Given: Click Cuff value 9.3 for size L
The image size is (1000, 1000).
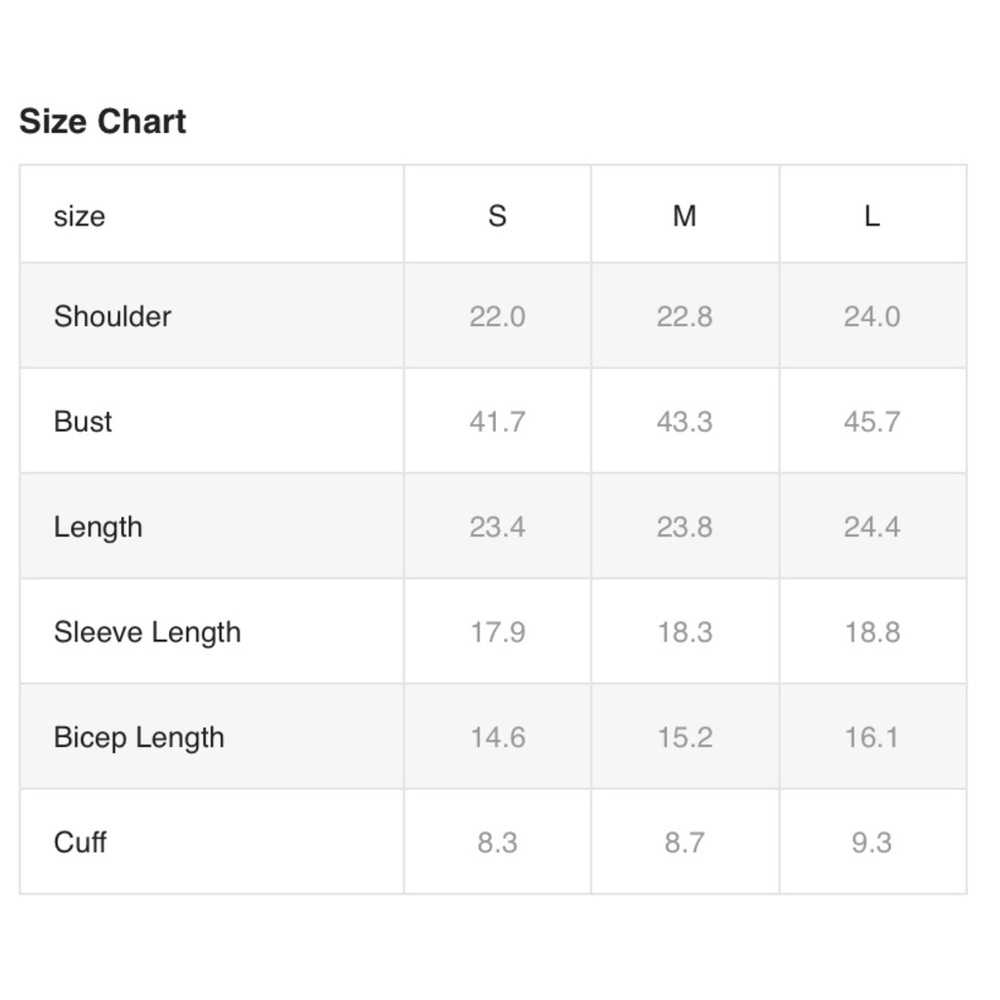Looking at the screenshot, I should coord(872,842).
